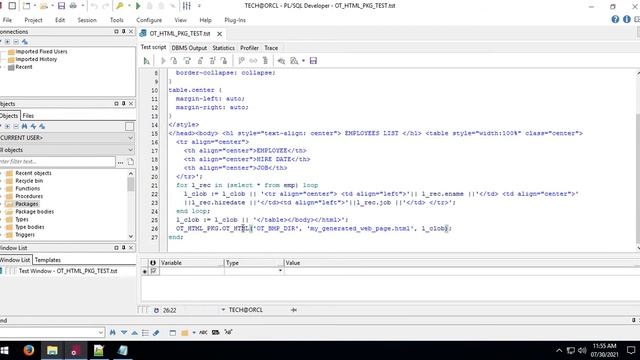Click the Value cell in the variables grid

pos(461,271)
